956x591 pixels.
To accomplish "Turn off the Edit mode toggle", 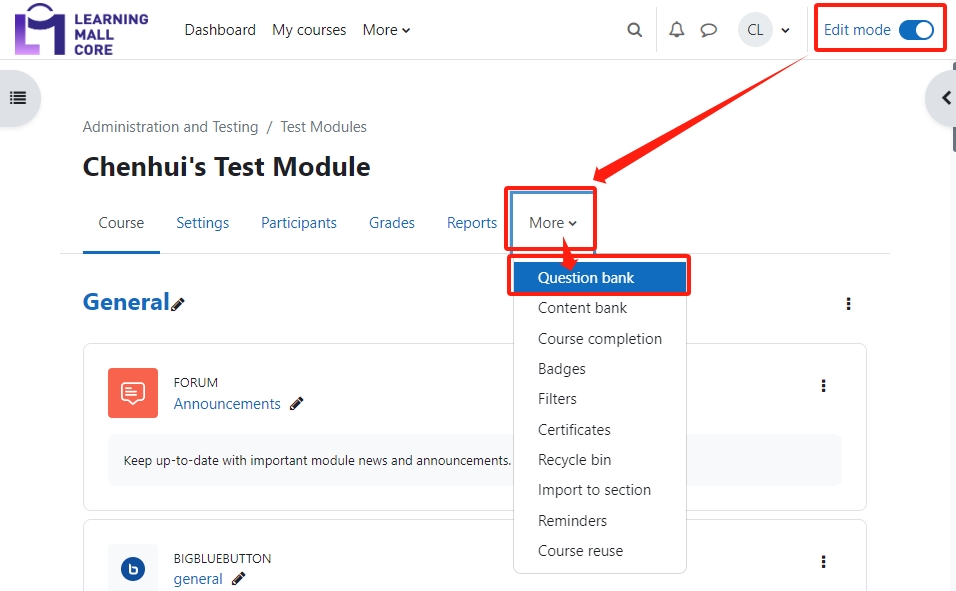I will point(918,30).
